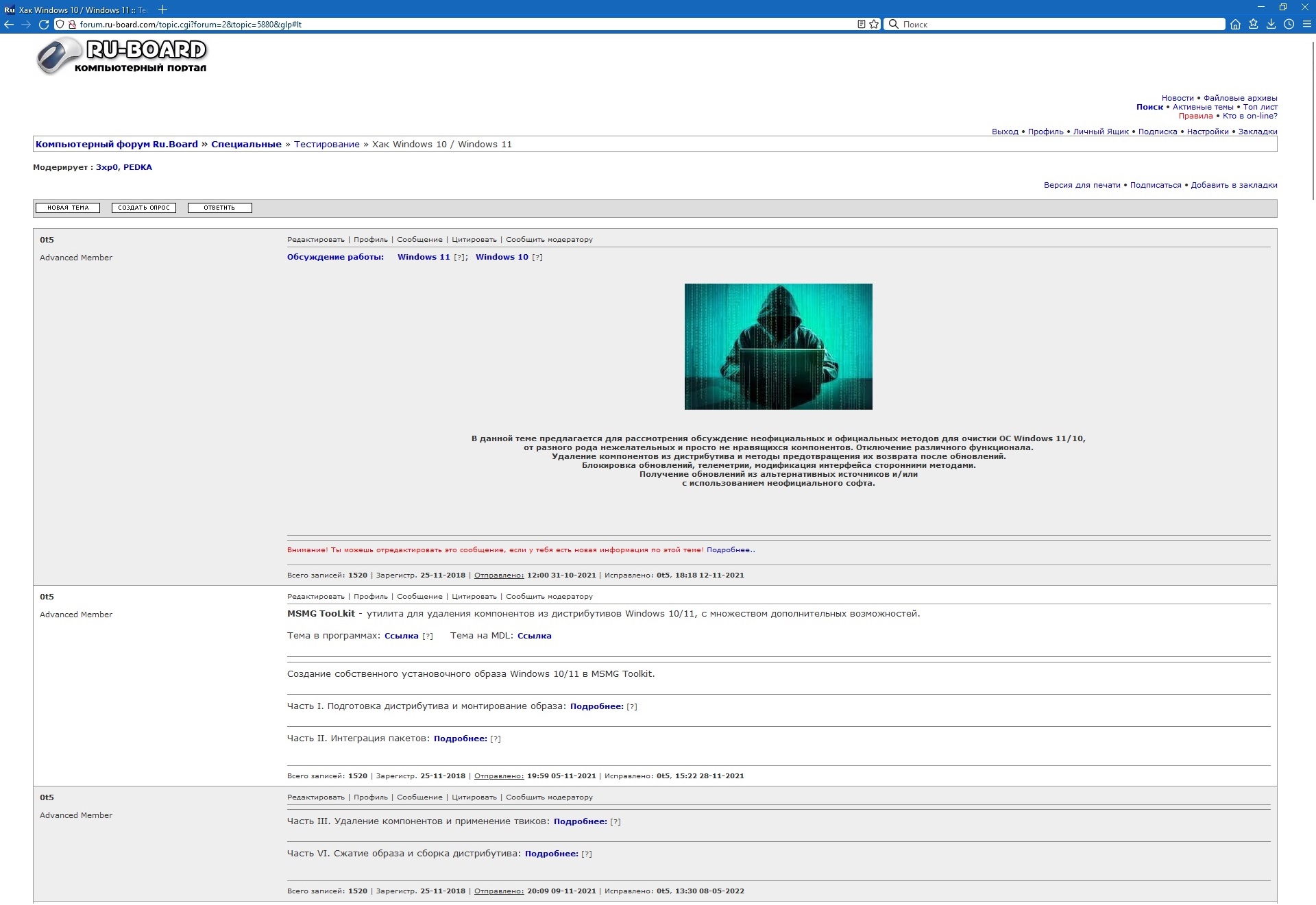Open Тема в программах Ссылка link
This screenshot has height=905, width=1316.
click(401, 636)
